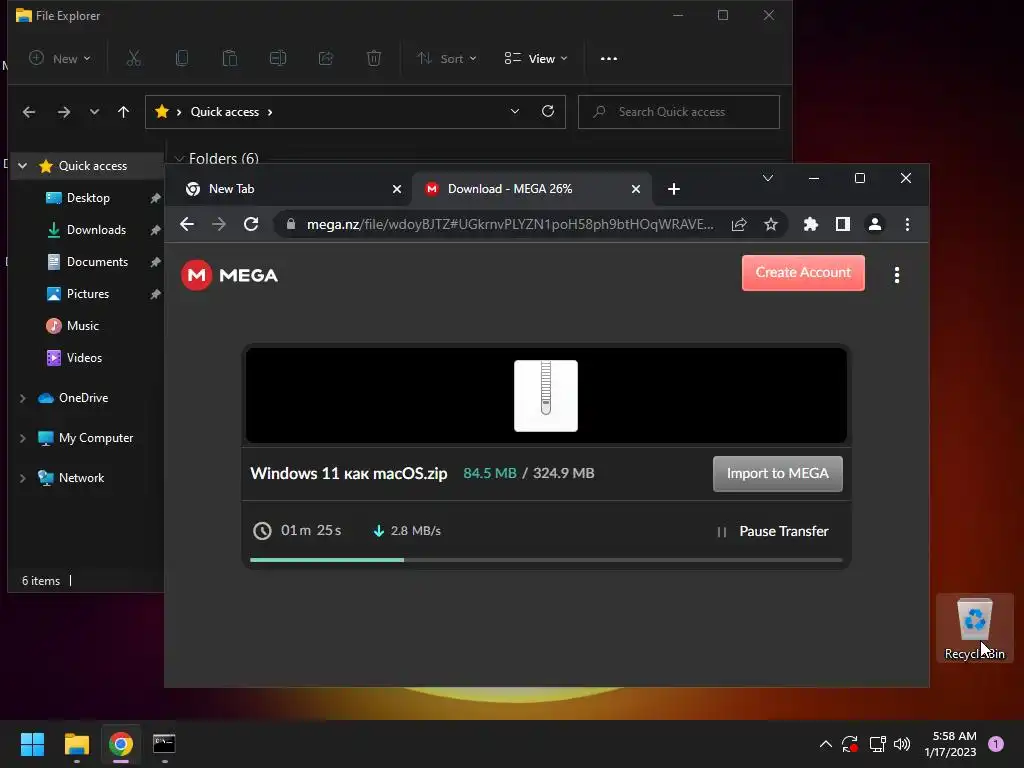The width and height of the screenshot is (1024, 768).
Task: Click the Import to MEGA button
Action: [x=778, y=473]
